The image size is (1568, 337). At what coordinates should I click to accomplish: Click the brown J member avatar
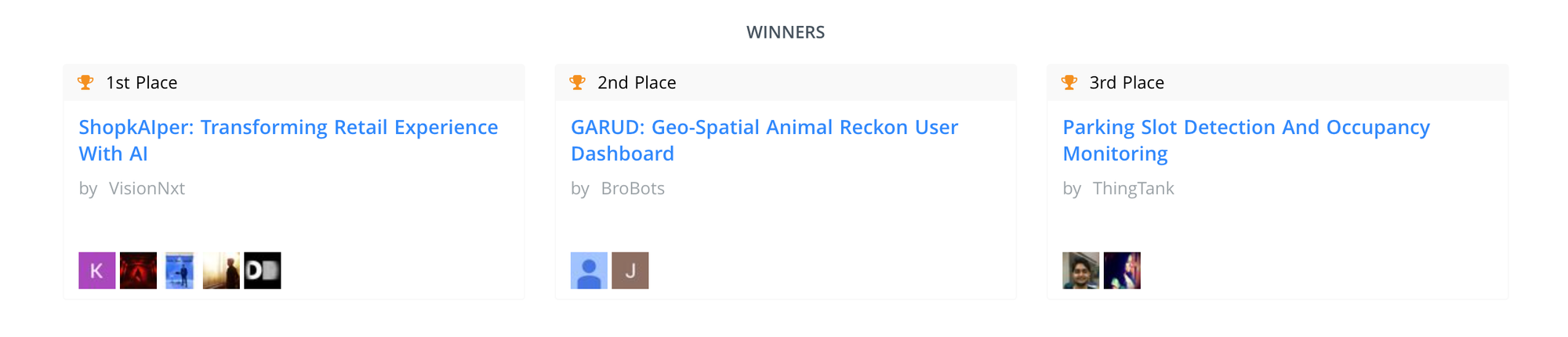click(630, 270)
